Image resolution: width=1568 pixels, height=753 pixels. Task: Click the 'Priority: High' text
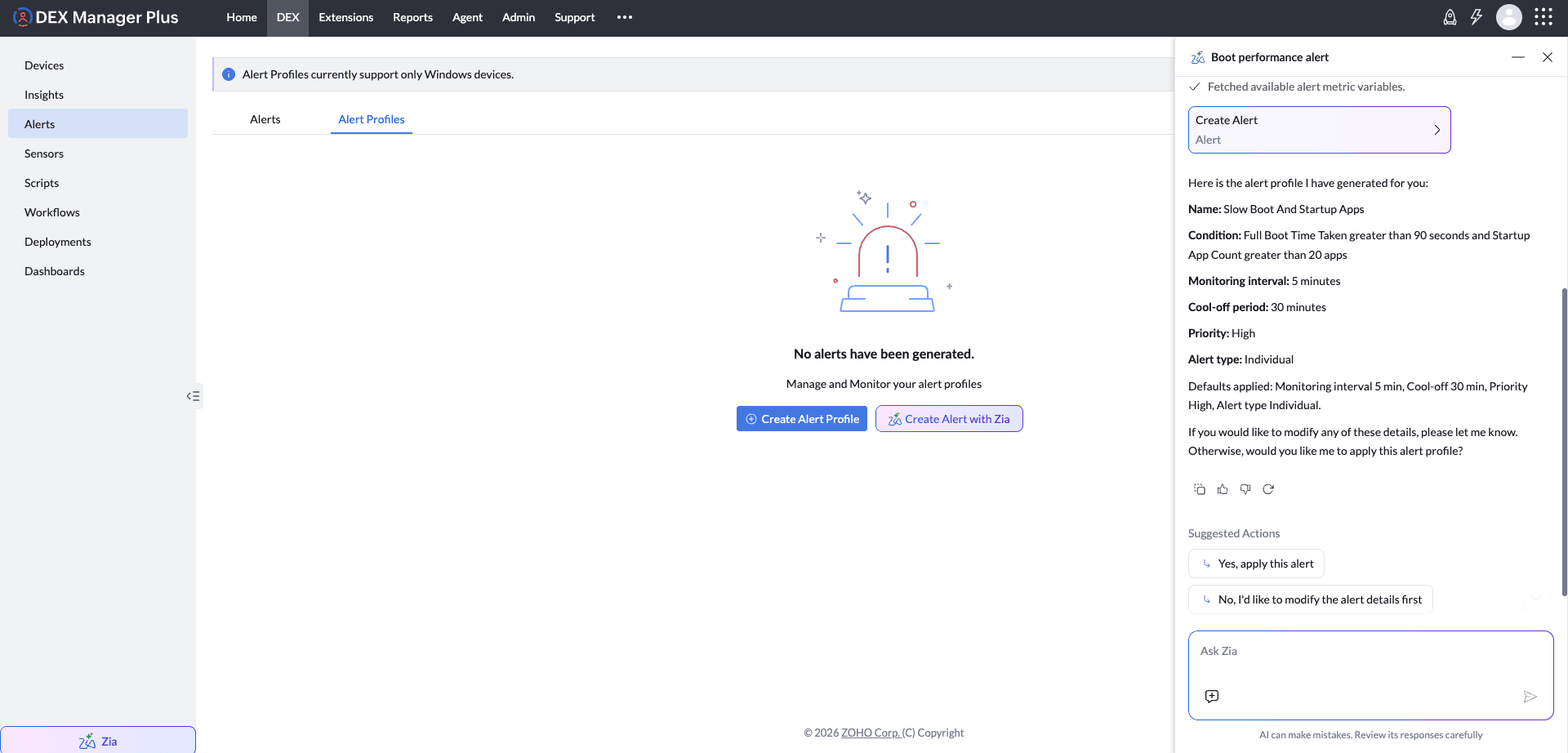coord(1222,333)
